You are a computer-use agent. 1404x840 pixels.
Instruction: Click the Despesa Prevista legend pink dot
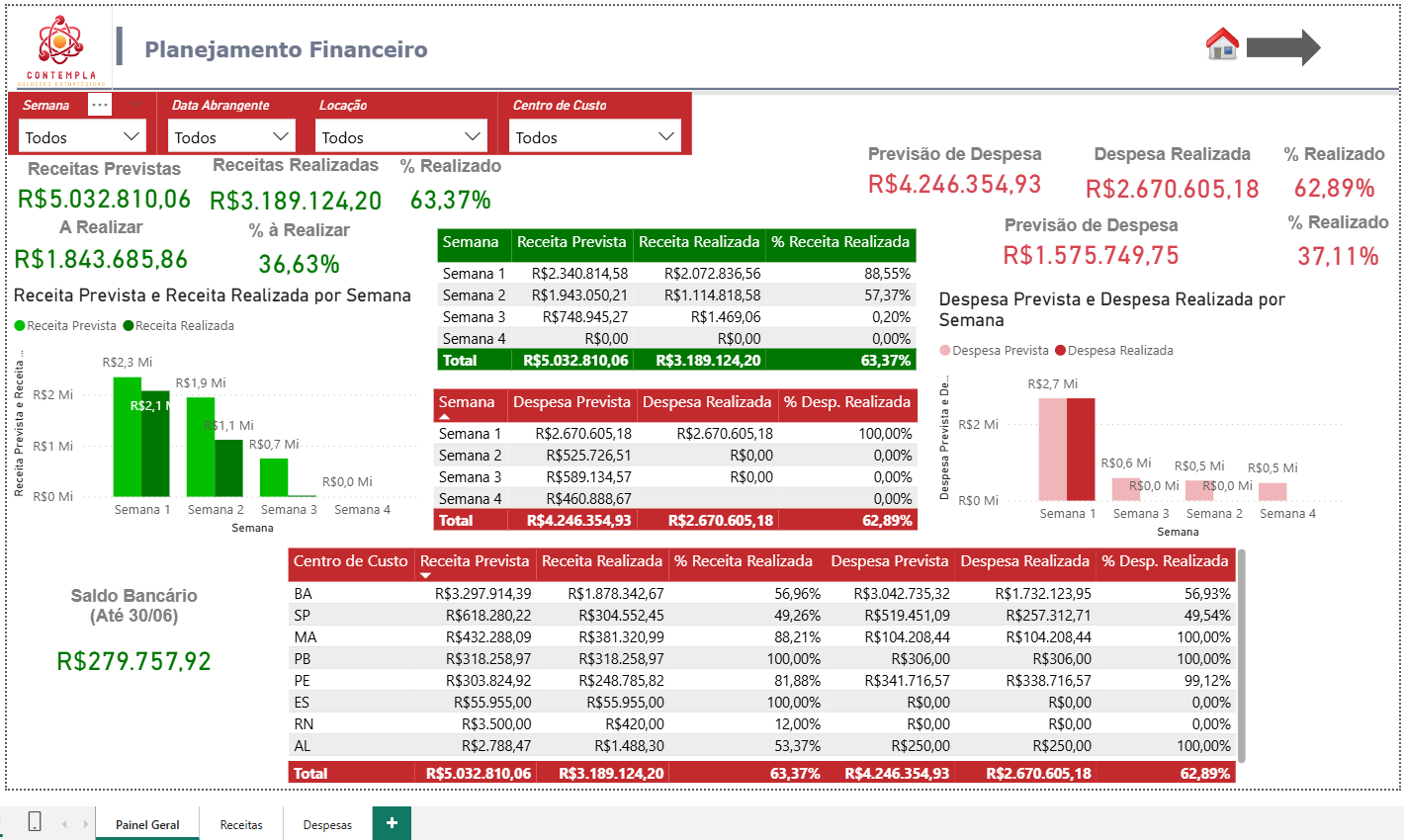pos(945,351)
